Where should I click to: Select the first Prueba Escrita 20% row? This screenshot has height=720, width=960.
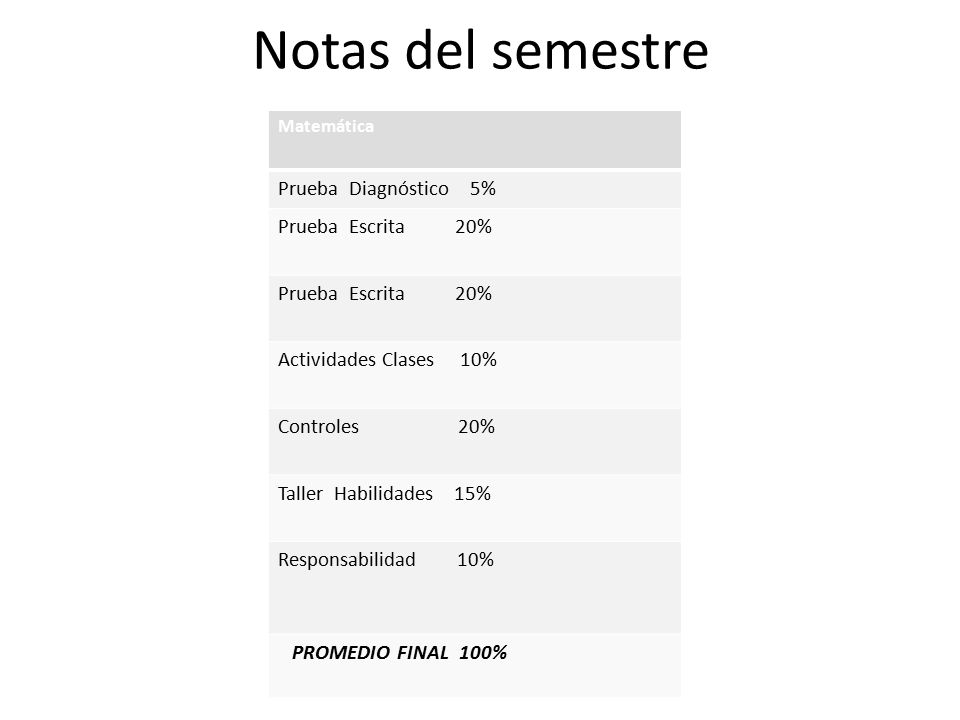pyautogui.click(x=474, y=242)
